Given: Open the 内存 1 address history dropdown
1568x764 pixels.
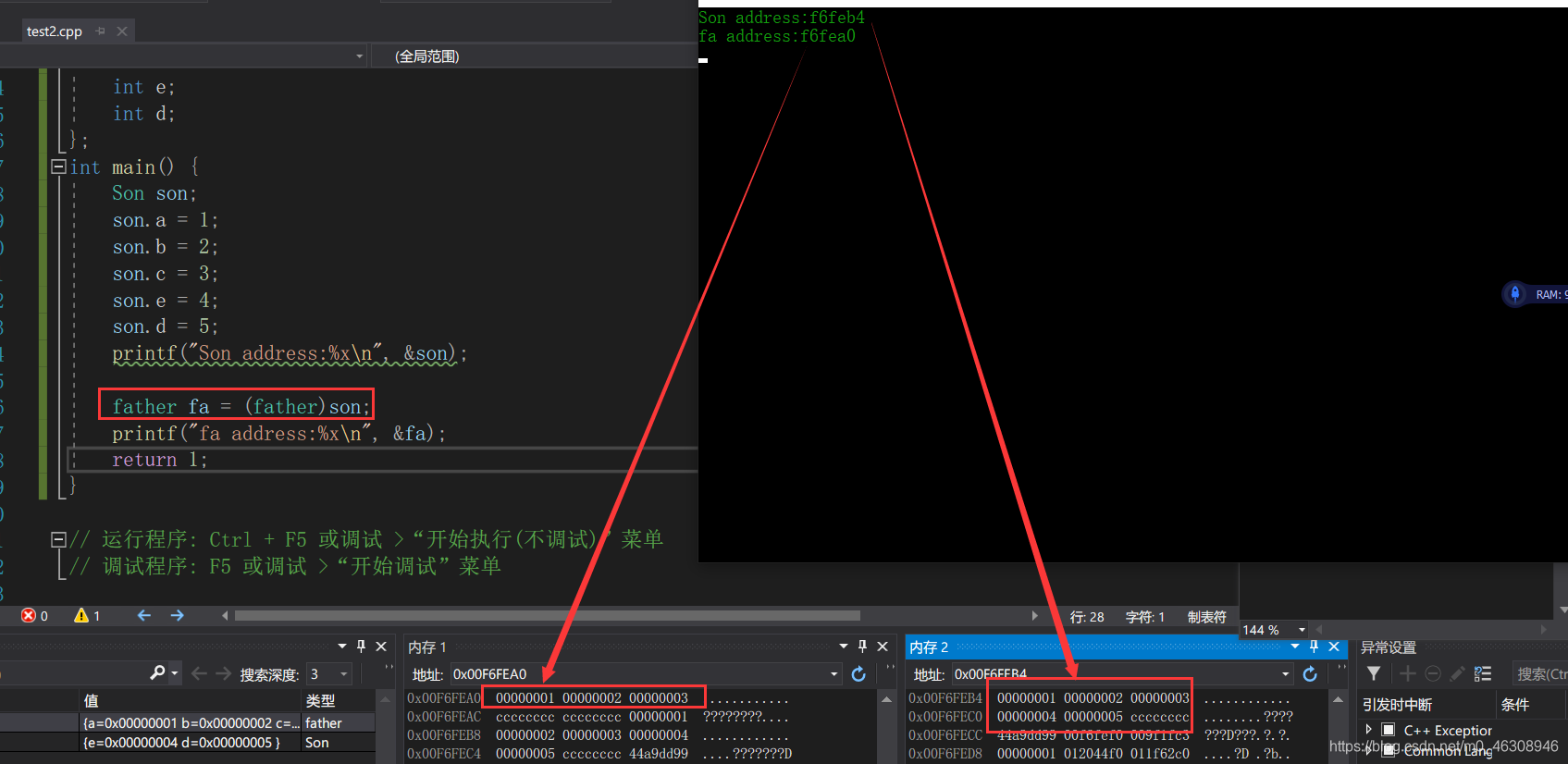Looking at the screenshot, I should (x=833, y=674).
